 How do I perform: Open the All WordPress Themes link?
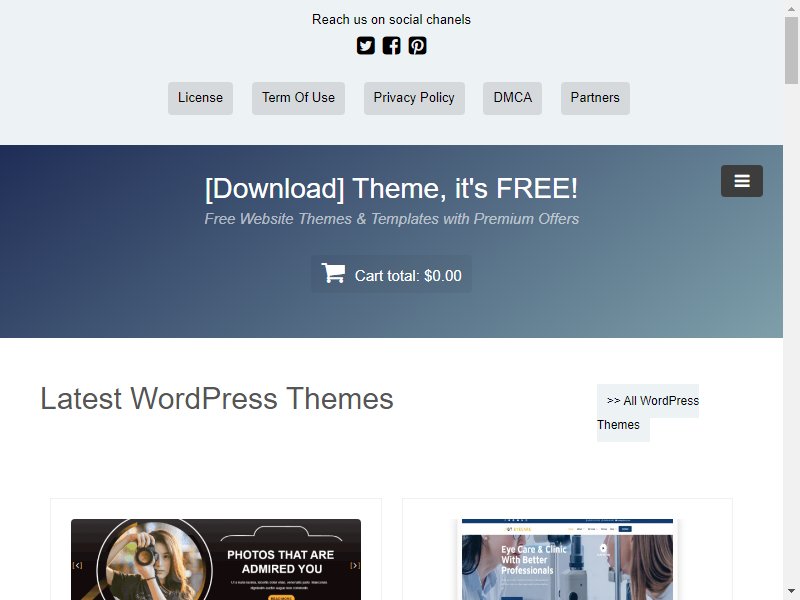(x=648, y=412)
